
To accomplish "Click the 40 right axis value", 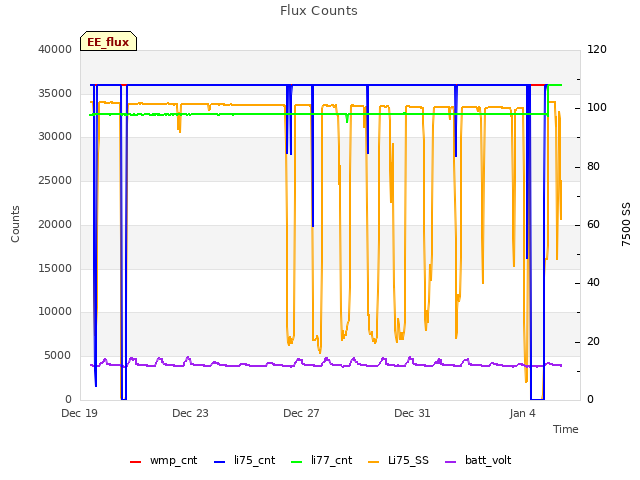I will (593, 282).
